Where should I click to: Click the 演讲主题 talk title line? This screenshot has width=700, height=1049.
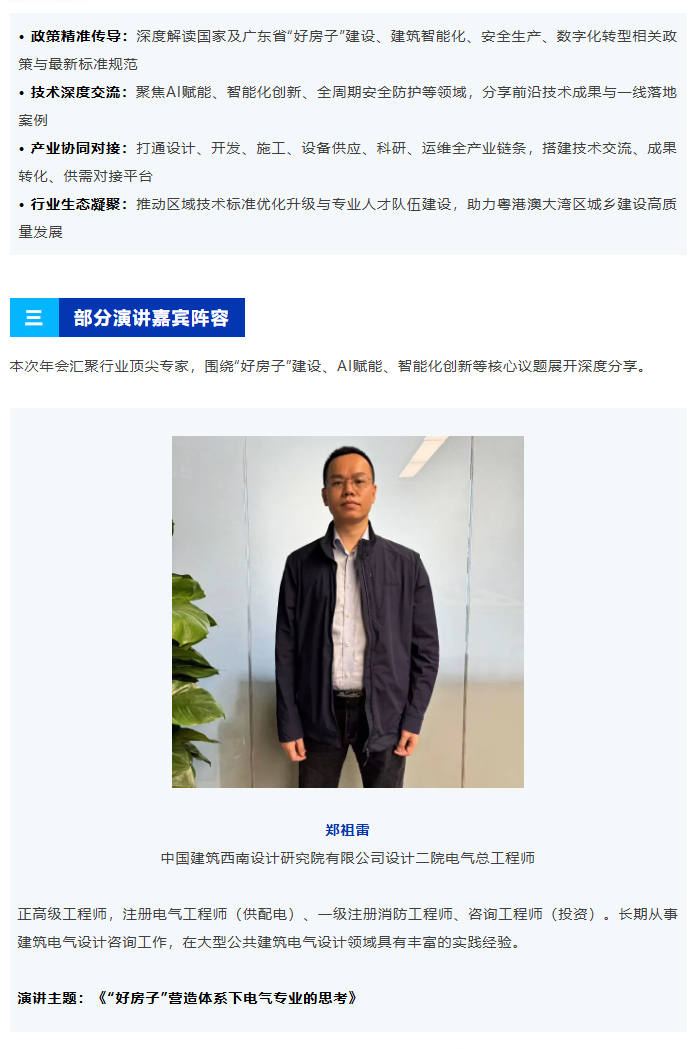[188, 998]
